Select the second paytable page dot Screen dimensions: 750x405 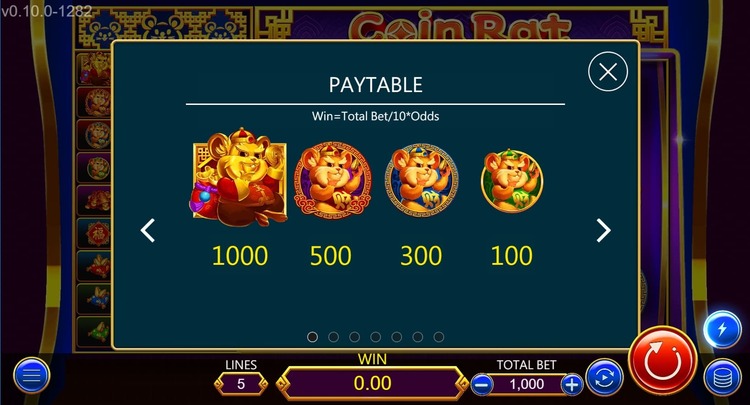pyautogui.click(x=333, y=337)
